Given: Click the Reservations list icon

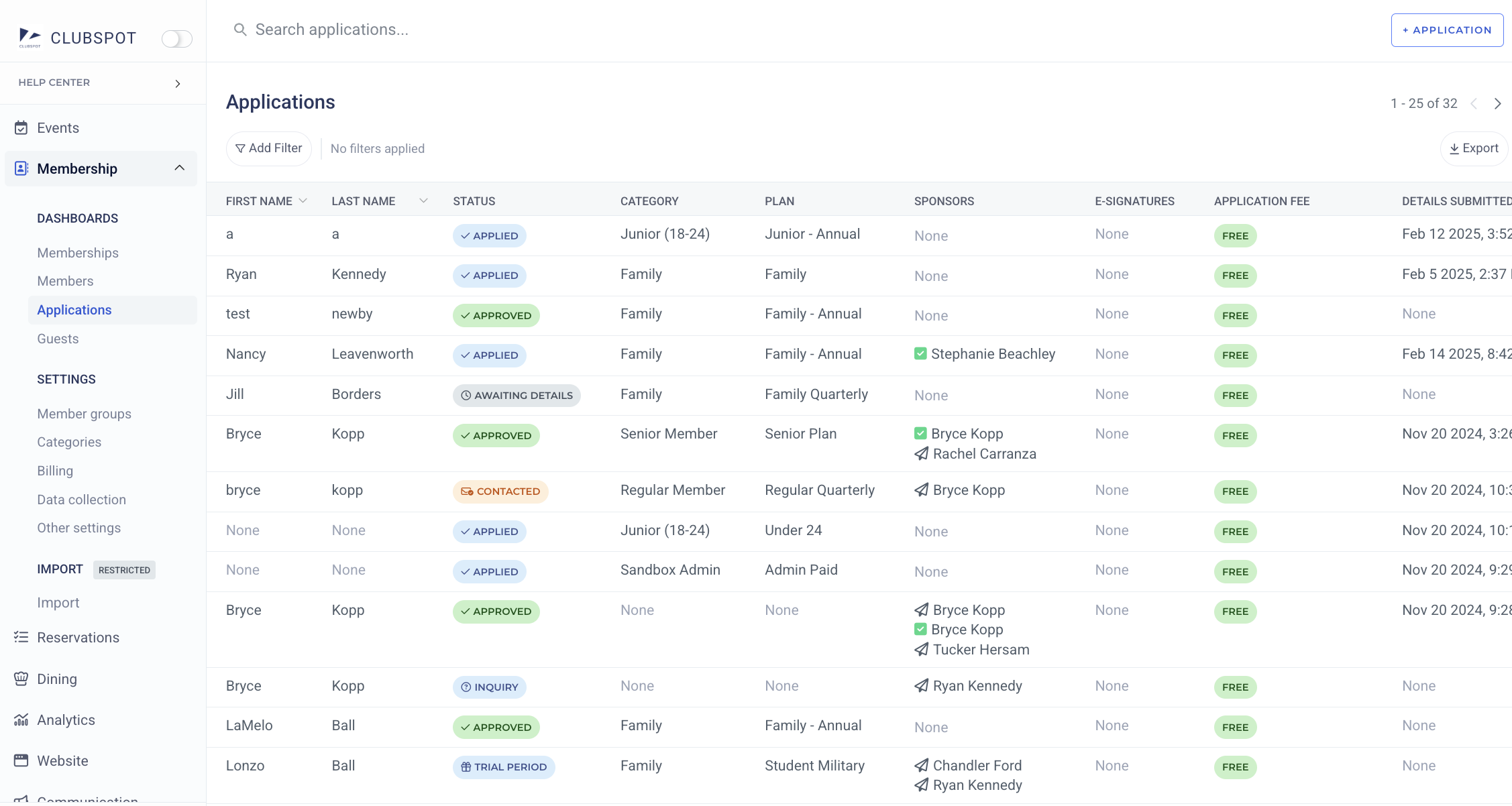Looking at the screenshot, I should [x=21, y=637].
